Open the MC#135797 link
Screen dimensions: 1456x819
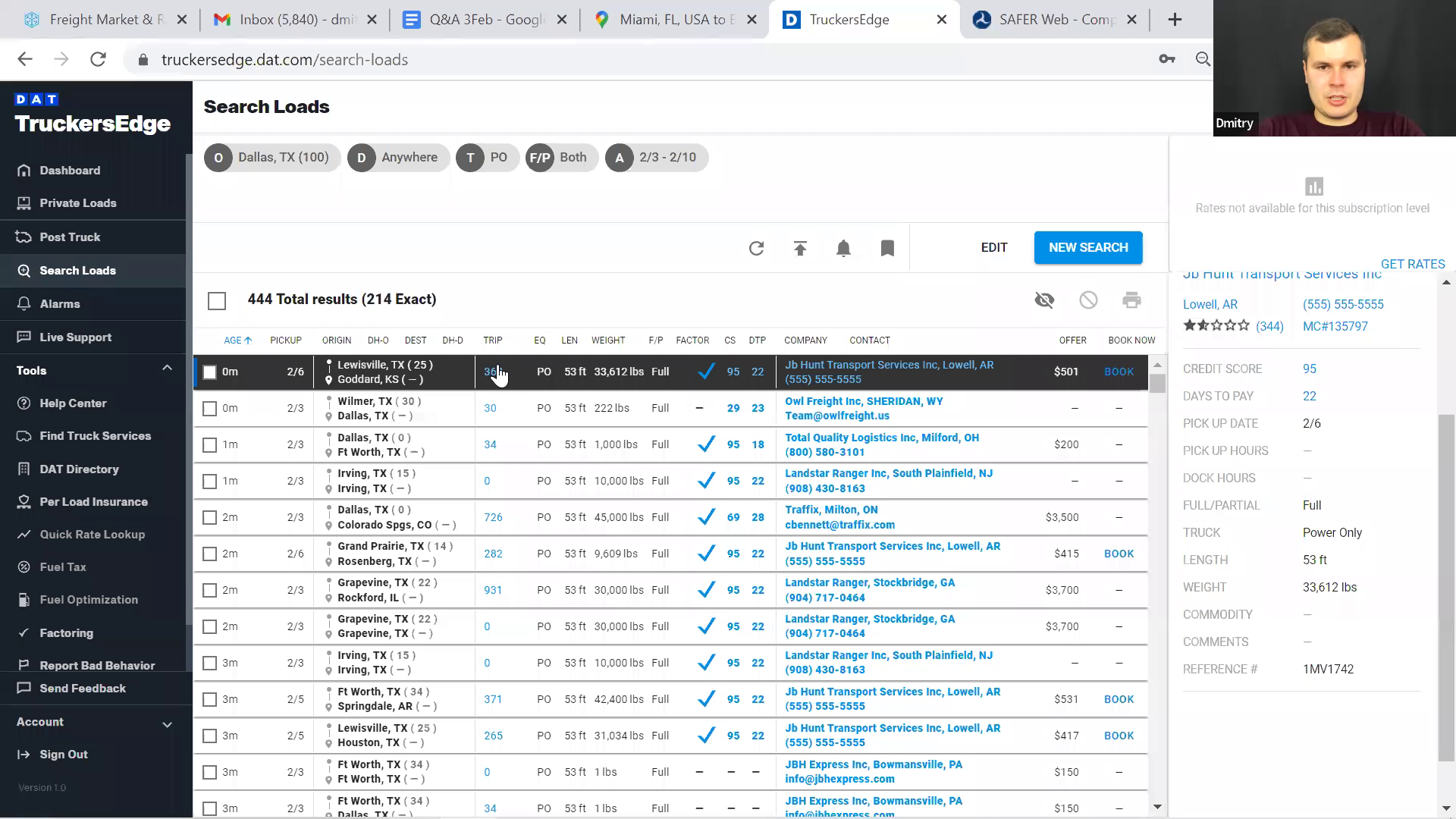point(1335,327)
